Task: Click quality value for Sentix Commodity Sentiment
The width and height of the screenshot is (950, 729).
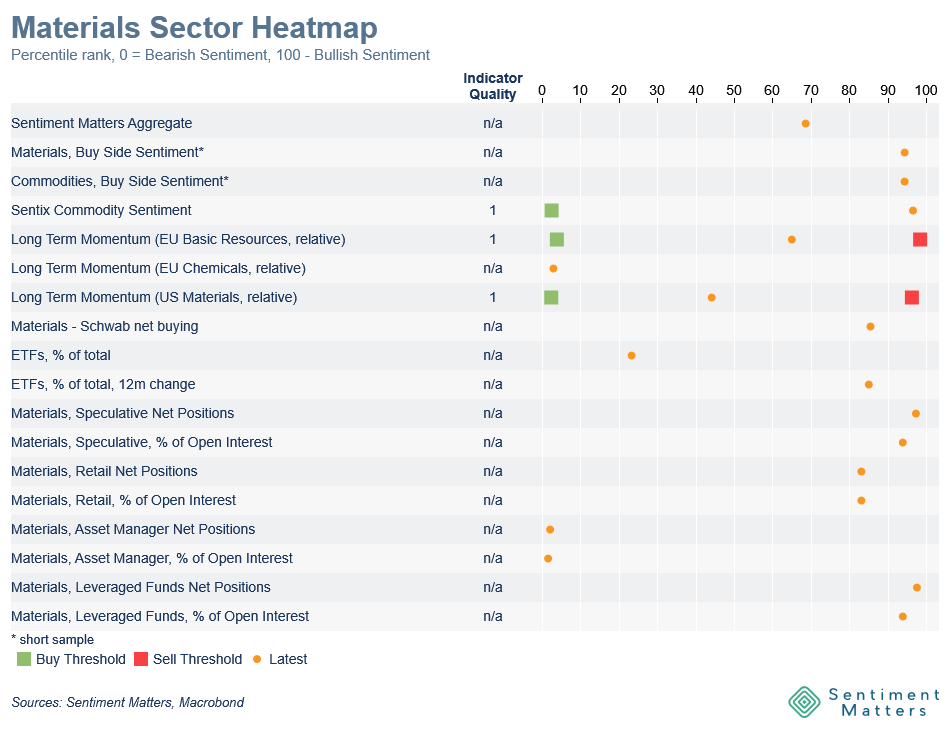Action: [x=492, y=210]
